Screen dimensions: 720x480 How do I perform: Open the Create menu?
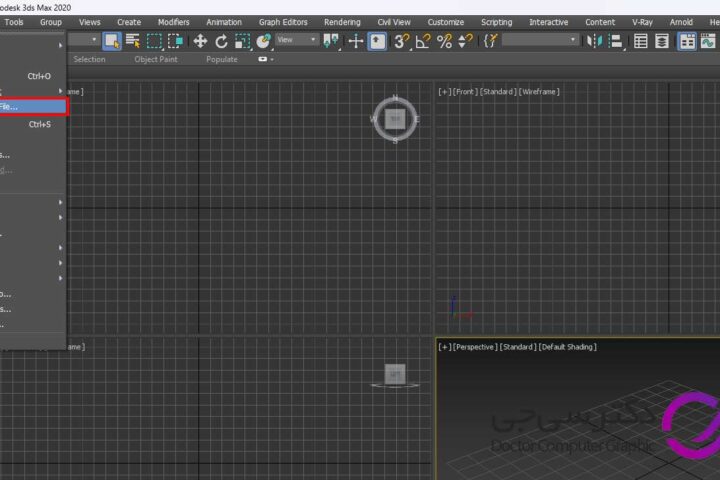(x=129, y=22)
